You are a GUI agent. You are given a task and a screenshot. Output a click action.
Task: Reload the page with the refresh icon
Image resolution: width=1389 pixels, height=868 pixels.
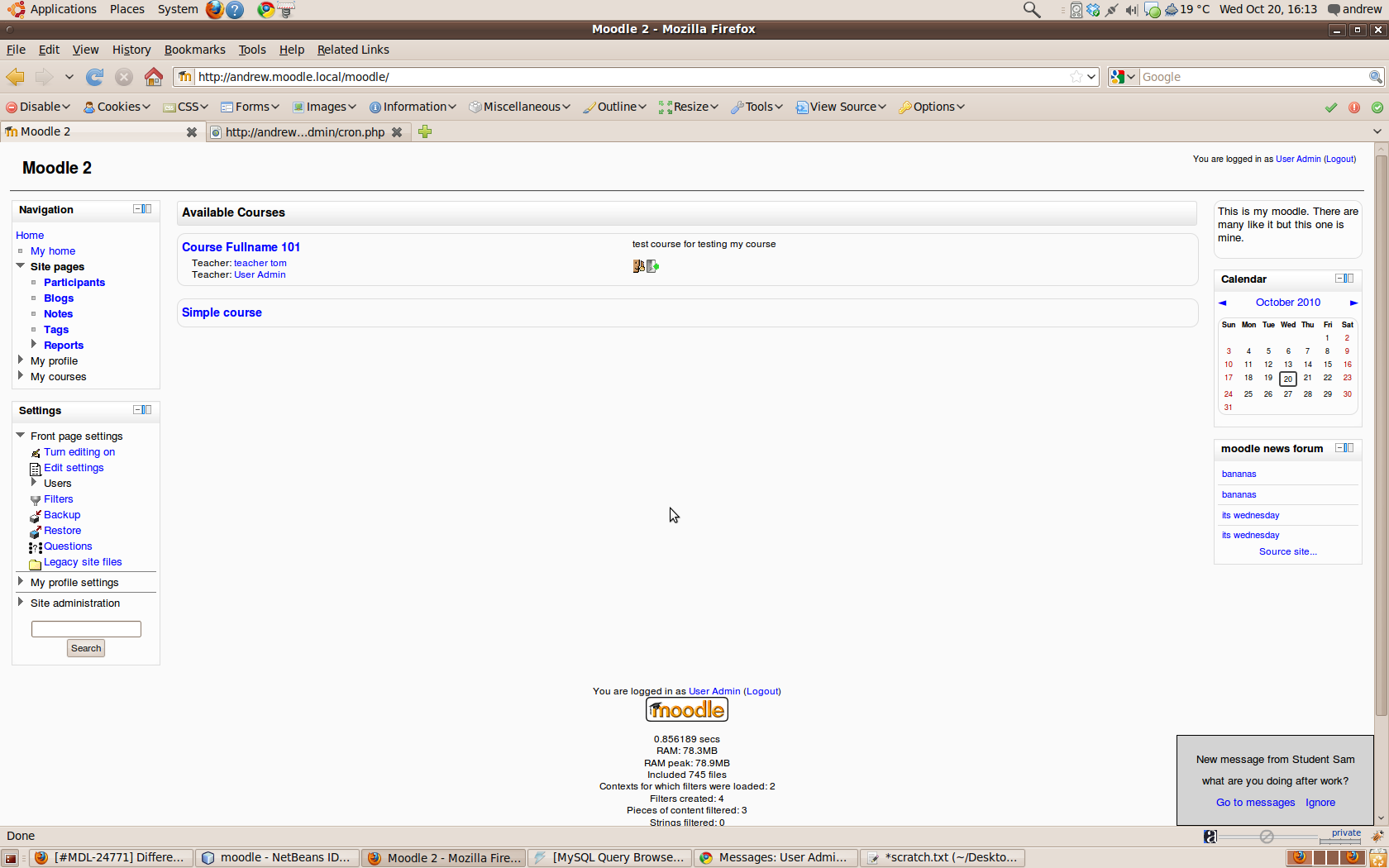click(x=95, y=77)
